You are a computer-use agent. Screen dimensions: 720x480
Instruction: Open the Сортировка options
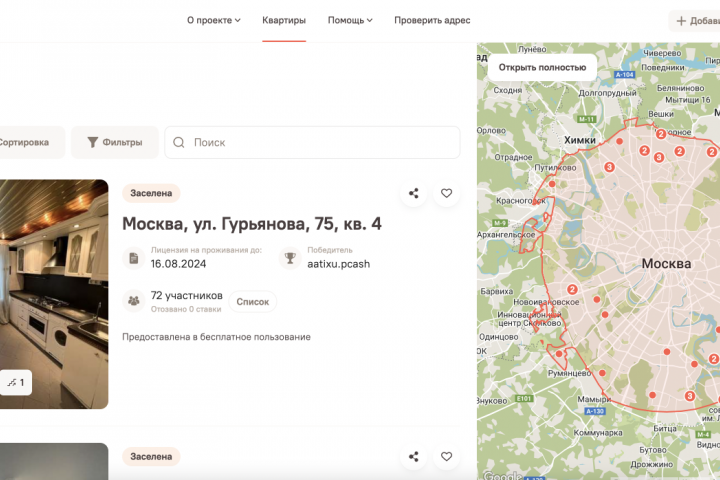pyautogui.click(x=30, y=142)
